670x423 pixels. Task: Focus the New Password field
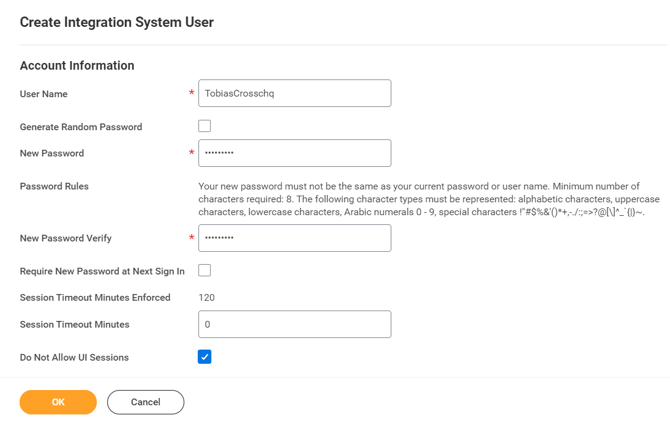pos(294,153)
